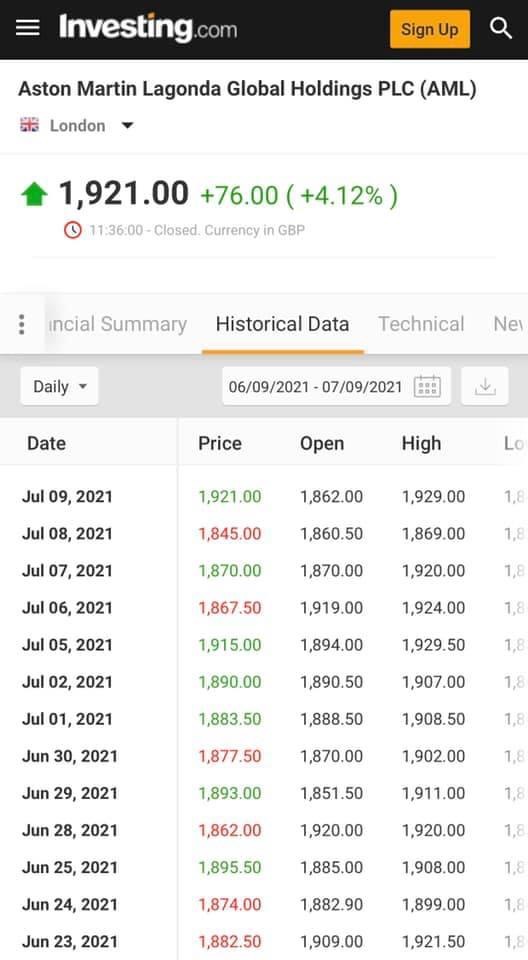Sort table by Date column header

pos(47,443)
